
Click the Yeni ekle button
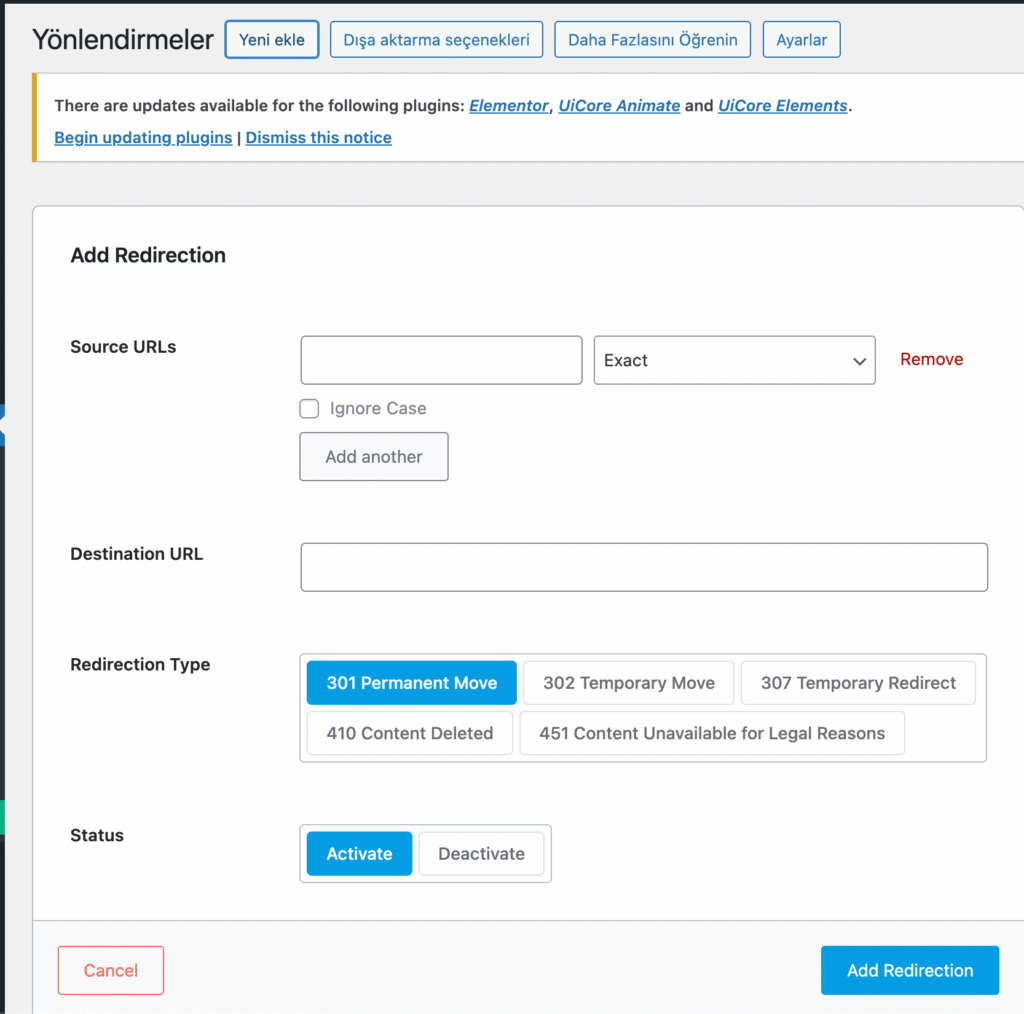pos(271,40)
